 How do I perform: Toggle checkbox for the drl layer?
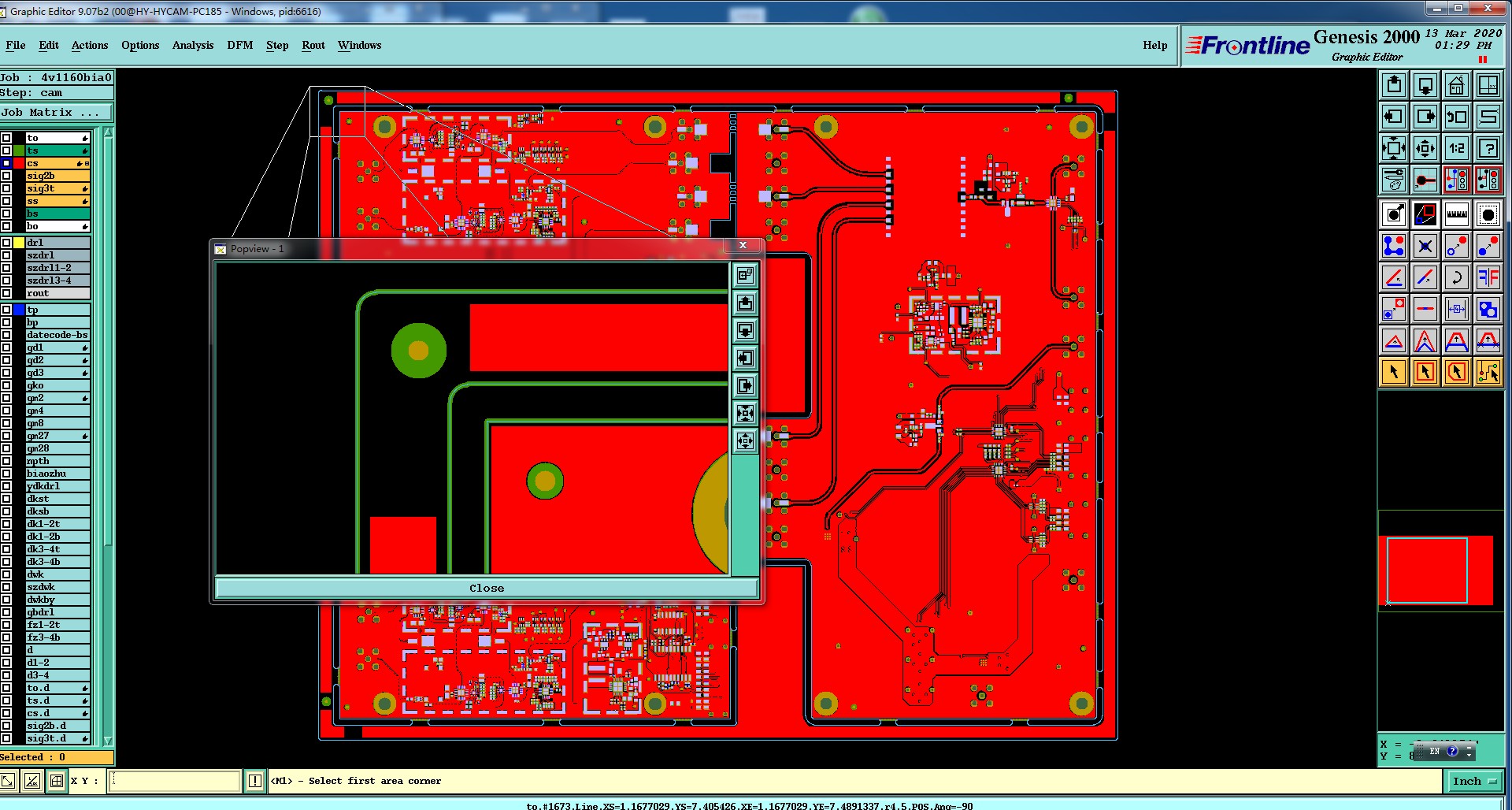click(6, 243)
